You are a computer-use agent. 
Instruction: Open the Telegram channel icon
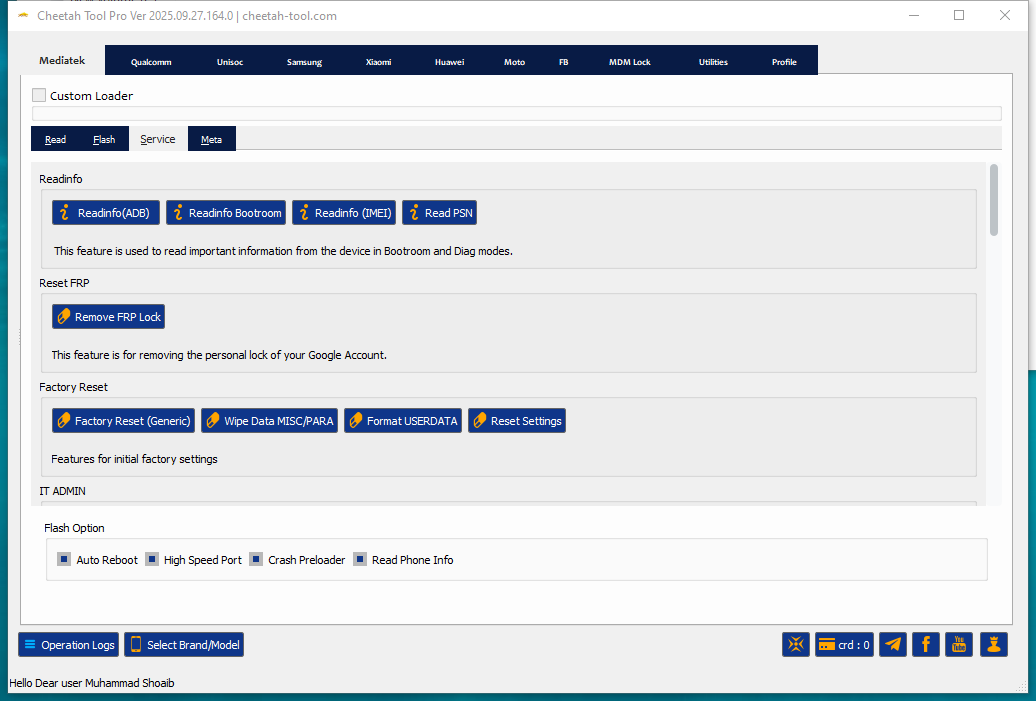coord(892,644)
